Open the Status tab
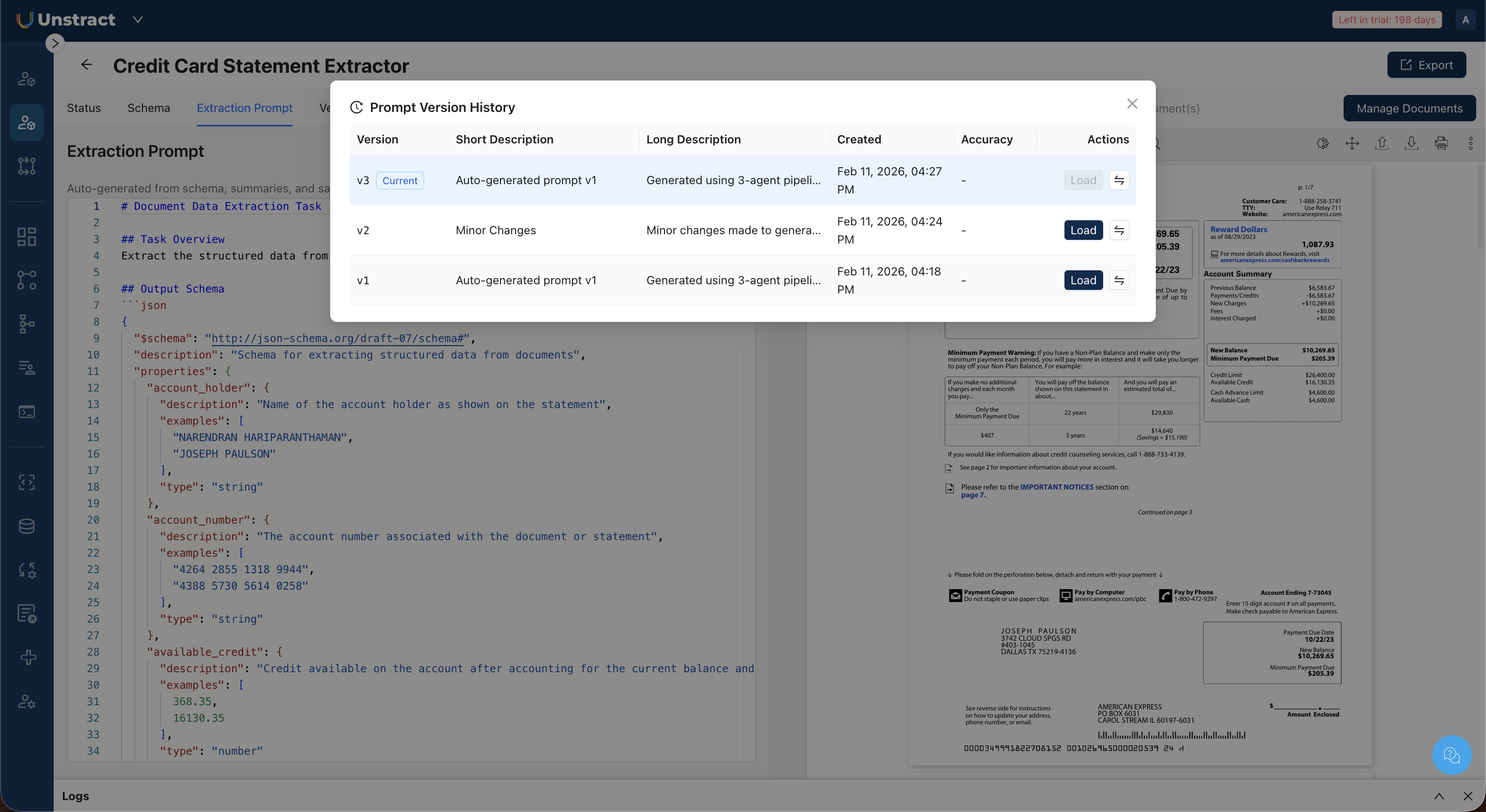This screenshot has width=1486, height=812. 84,108
